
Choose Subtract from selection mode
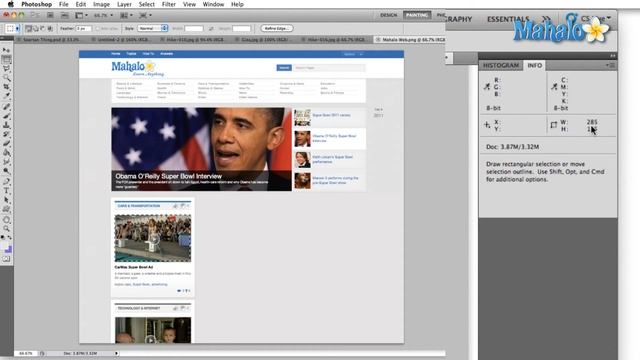pos(43,29)
